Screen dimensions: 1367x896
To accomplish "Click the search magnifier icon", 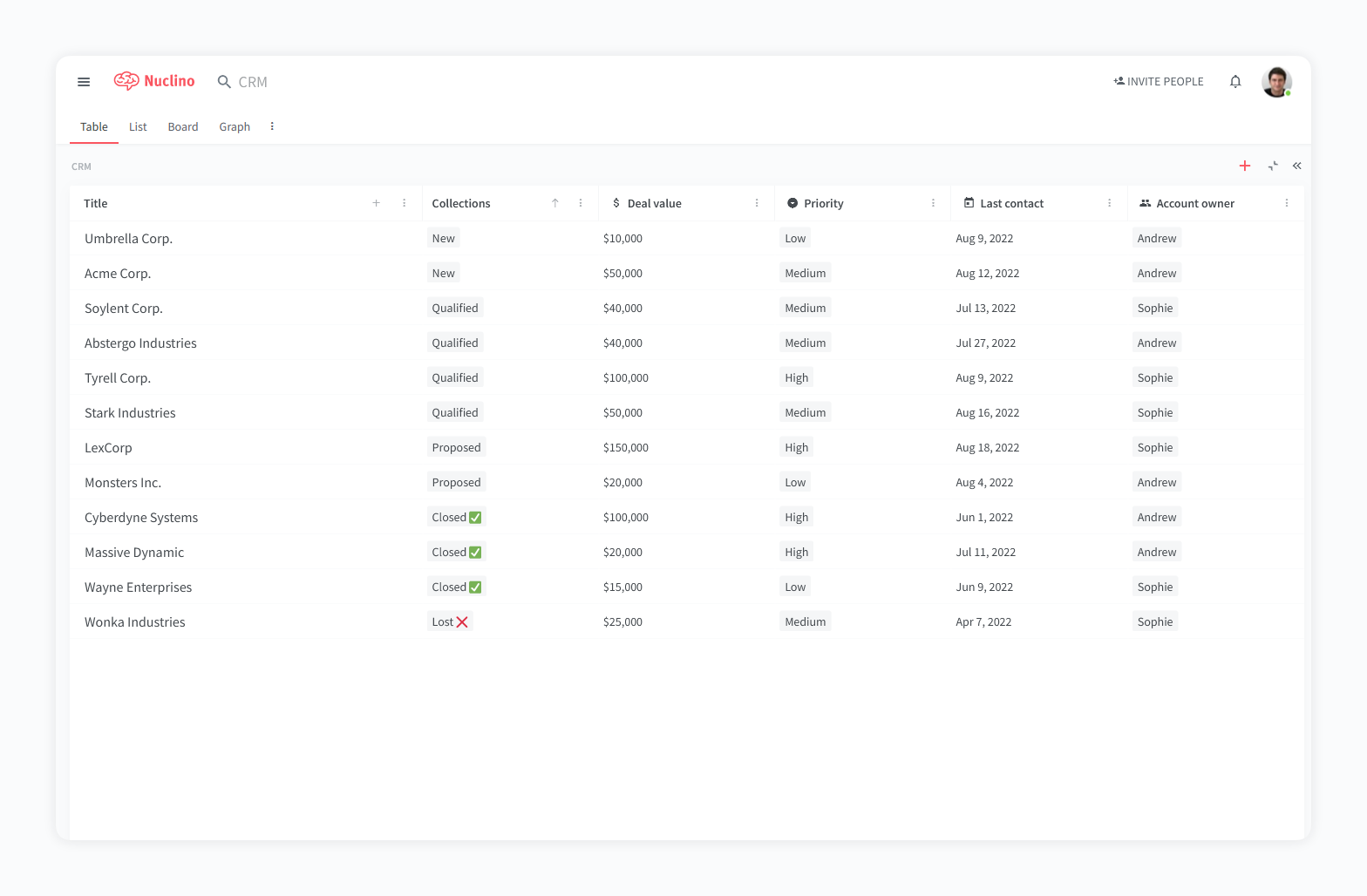I will (224, 82).
